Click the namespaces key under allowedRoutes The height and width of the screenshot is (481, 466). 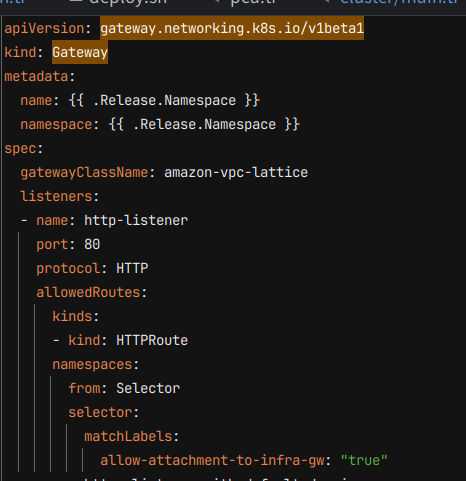tap(92, 364)
